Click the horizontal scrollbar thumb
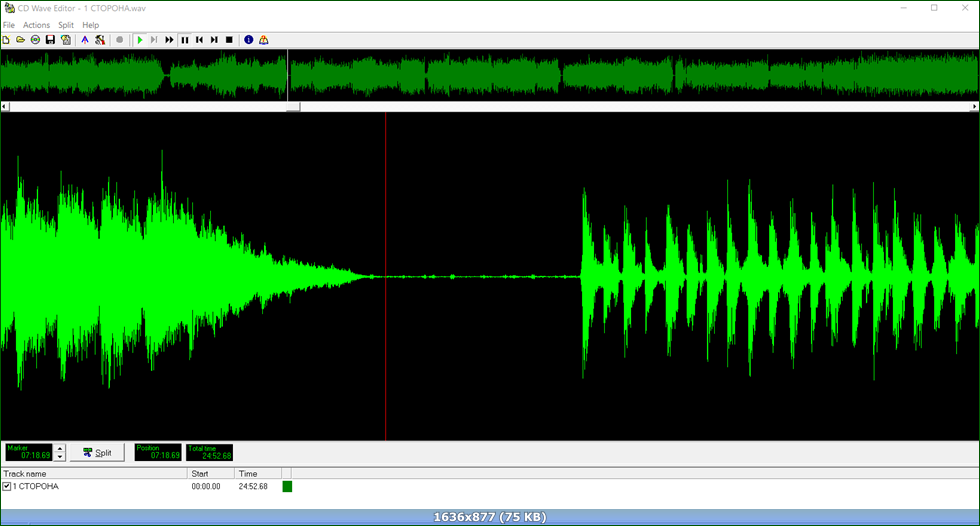 point(293,107)
